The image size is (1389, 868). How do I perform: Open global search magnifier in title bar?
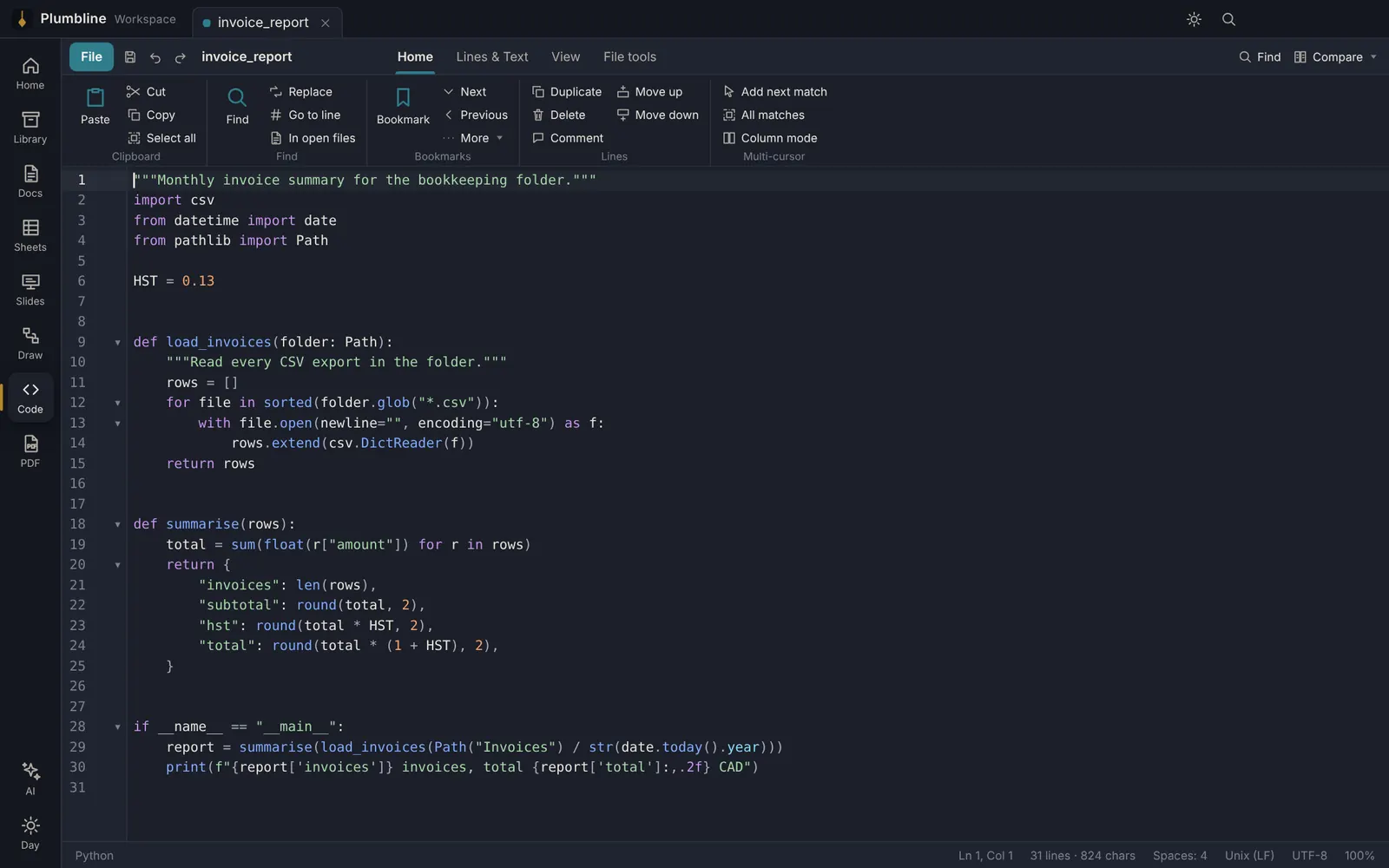point(1228,19)
